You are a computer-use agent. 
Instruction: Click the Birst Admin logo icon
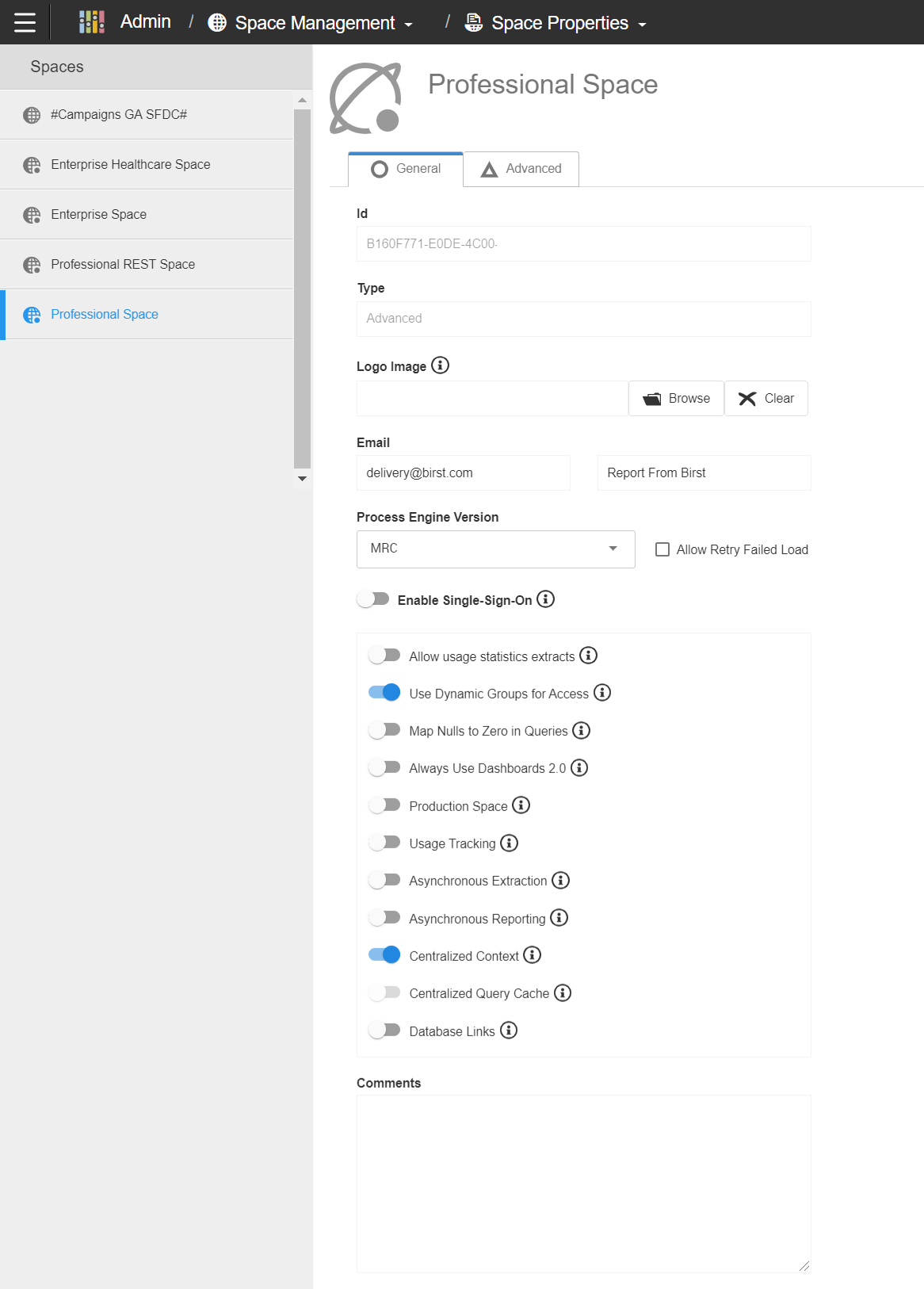tap(92, 22)
